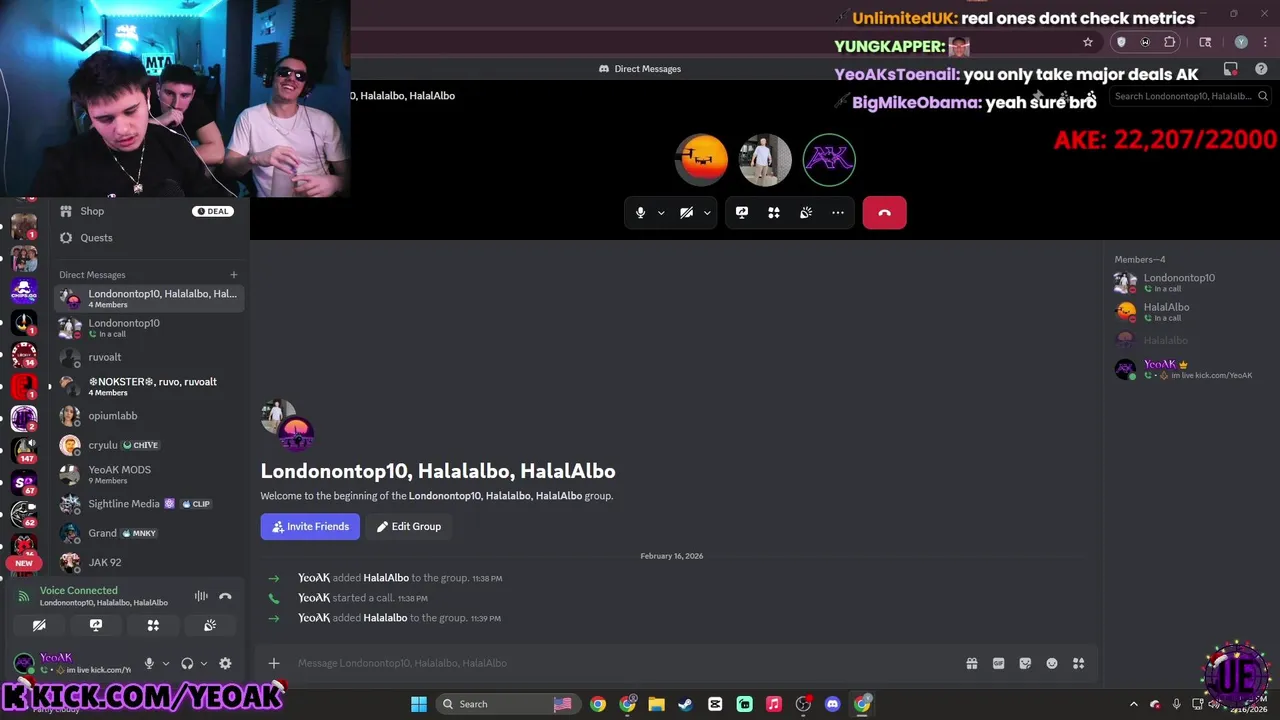Image resolution: width=1280 pixels, height=720 pixels.
Task: Open Windows Start menu
Action: click(418, 704)
